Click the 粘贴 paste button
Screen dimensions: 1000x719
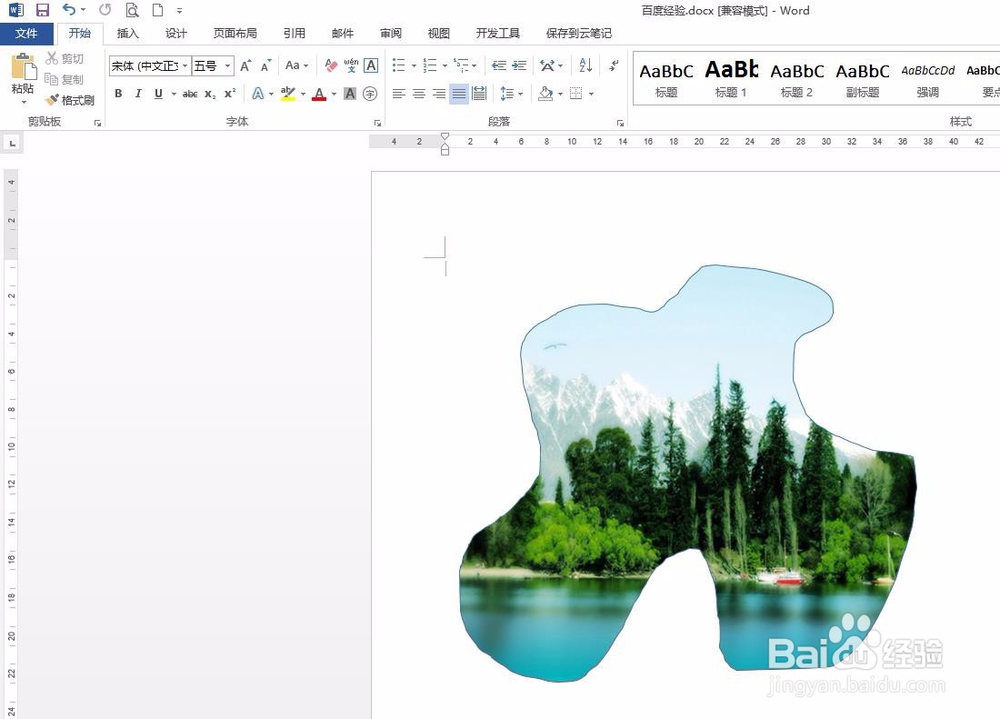[x=23, y=78]
